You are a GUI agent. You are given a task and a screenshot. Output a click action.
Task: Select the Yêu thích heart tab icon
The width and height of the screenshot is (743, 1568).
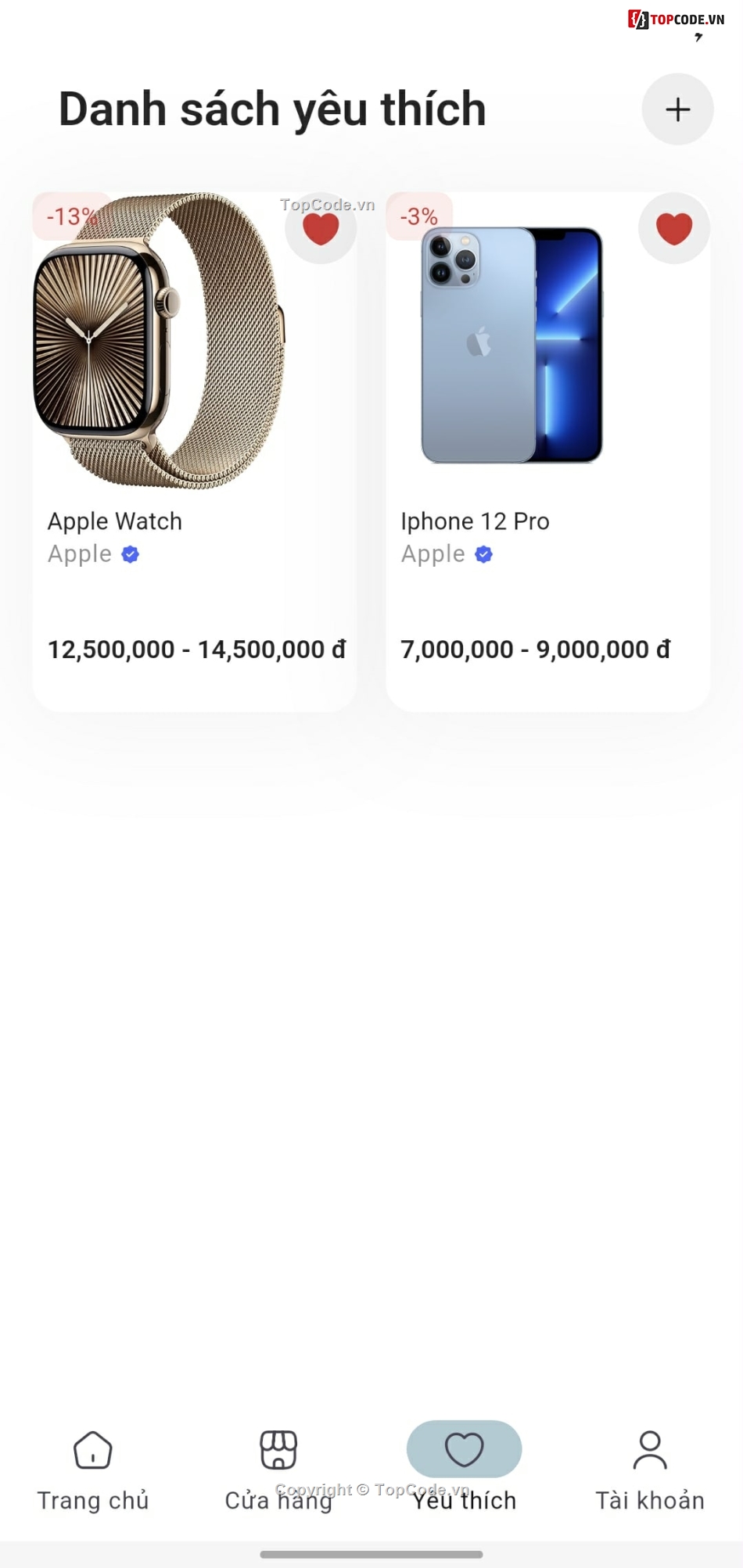[x=465, y=1449]
